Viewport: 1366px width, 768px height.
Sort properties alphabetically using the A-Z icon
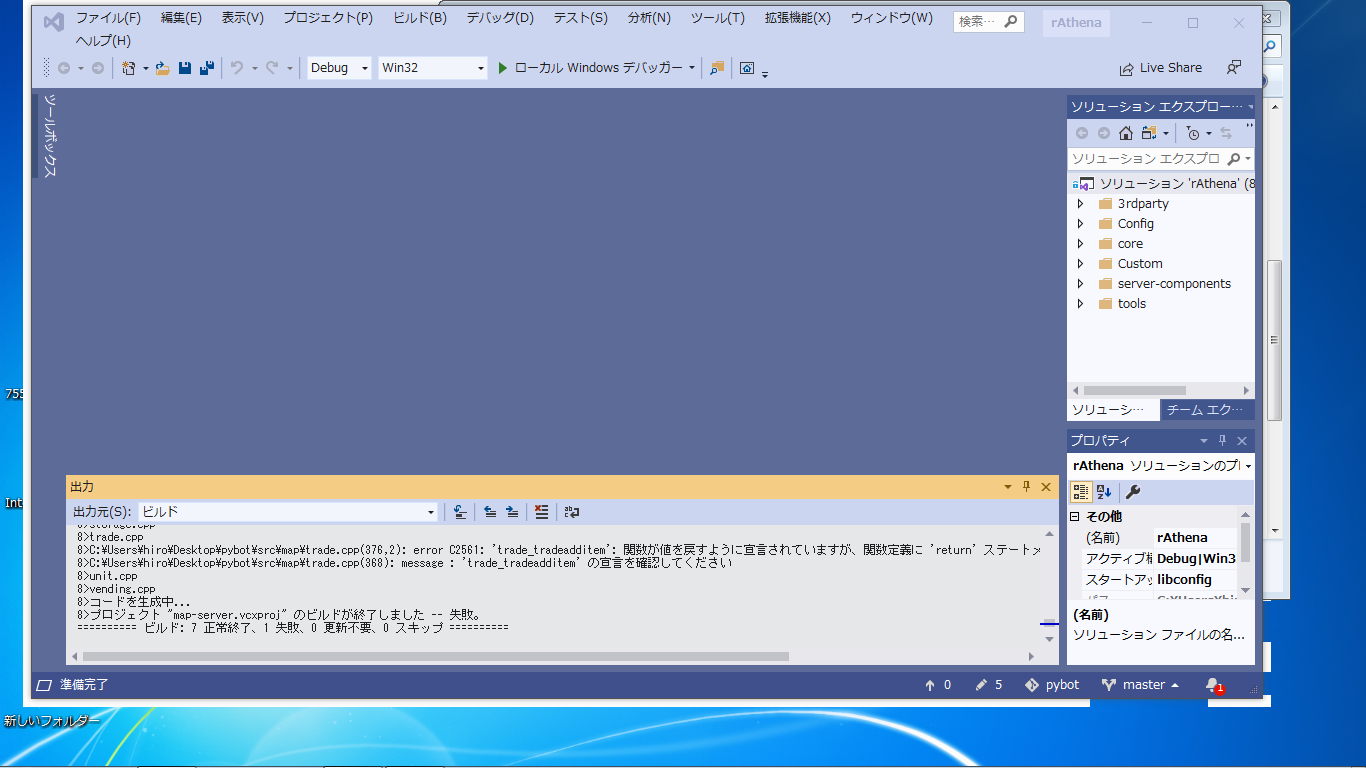point(1104,492)
